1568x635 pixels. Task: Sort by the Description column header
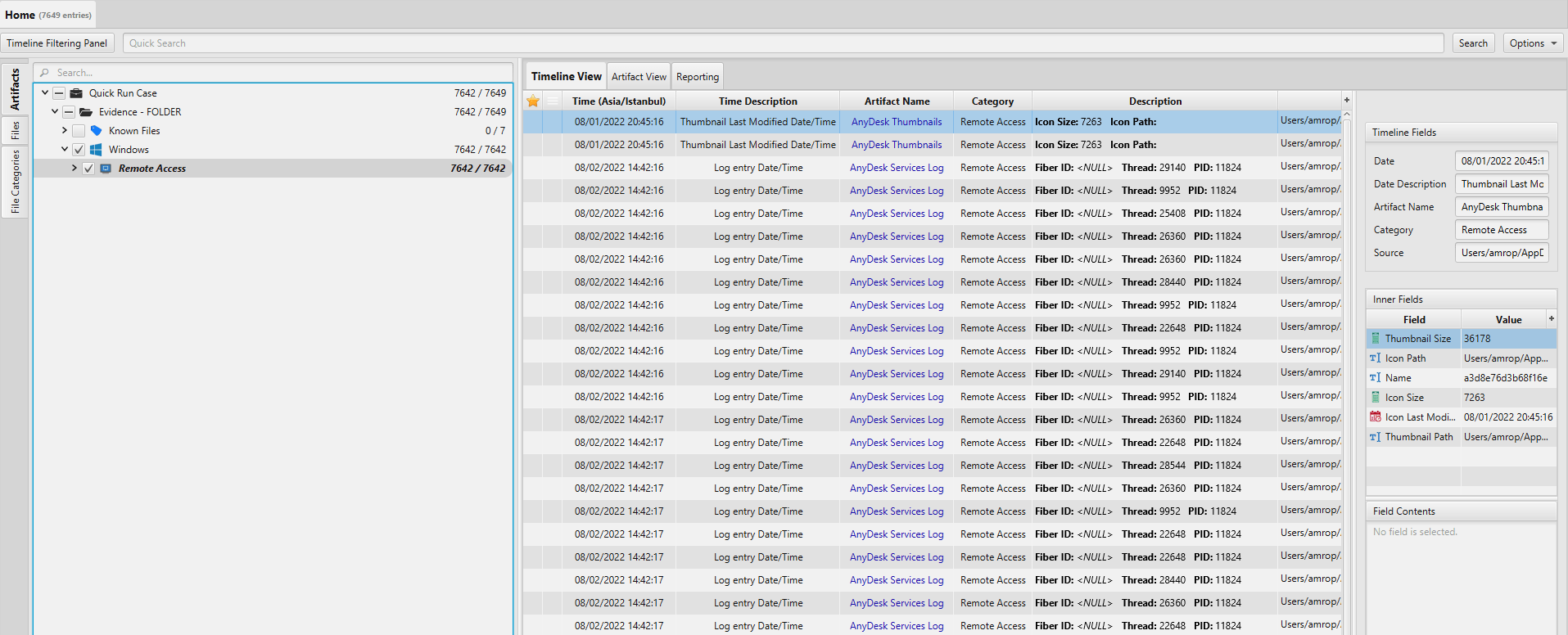[x=1155, y=101]
